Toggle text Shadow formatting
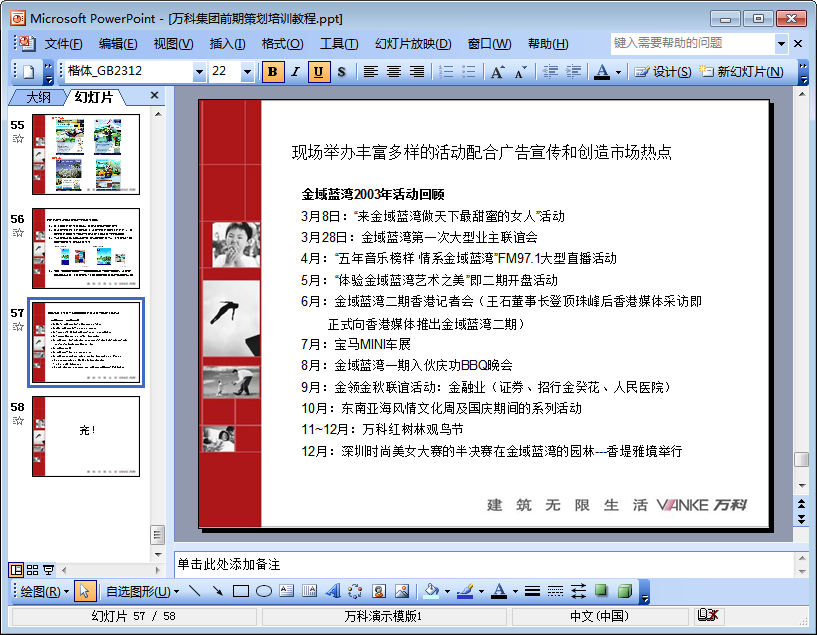 (341, 71)
